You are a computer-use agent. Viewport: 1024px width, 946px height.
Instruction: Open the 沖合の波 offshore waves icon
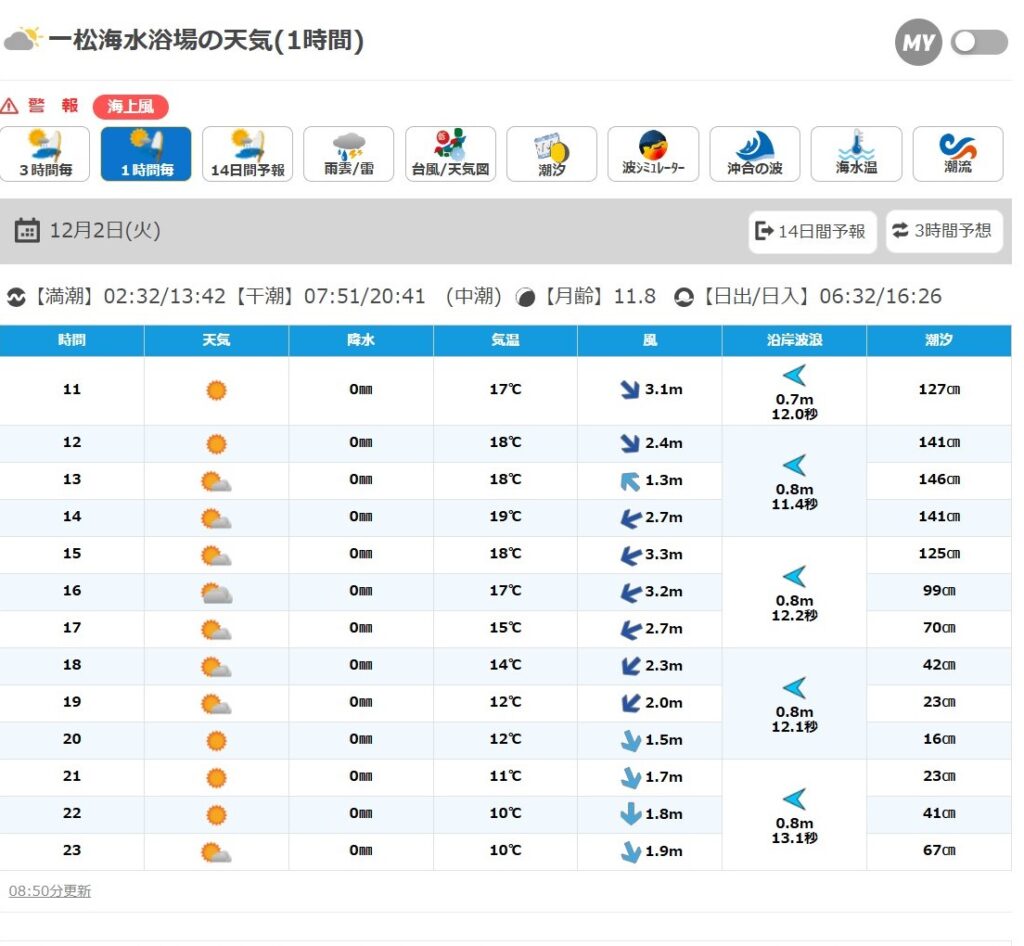click(x=754, y=154)
